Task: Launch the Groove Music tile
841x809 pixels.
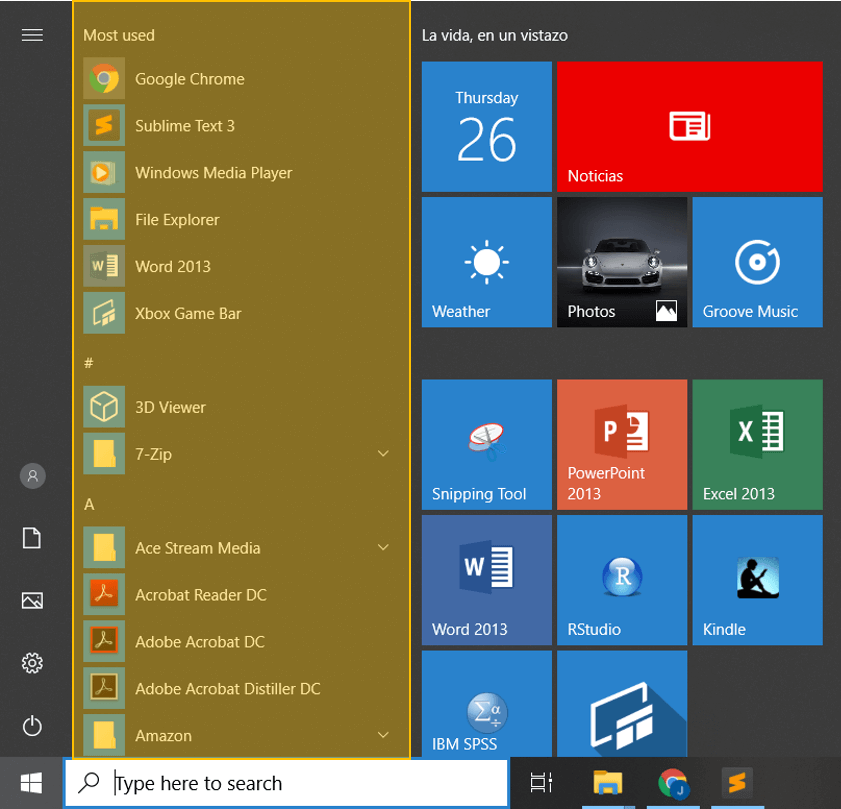Action: [757, 262]
